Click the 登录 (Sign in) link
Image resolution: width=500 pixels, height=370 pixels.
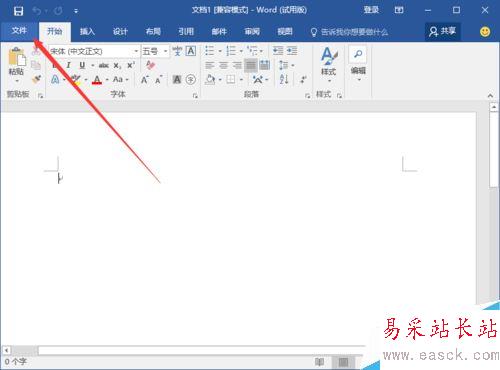[371, 10]
